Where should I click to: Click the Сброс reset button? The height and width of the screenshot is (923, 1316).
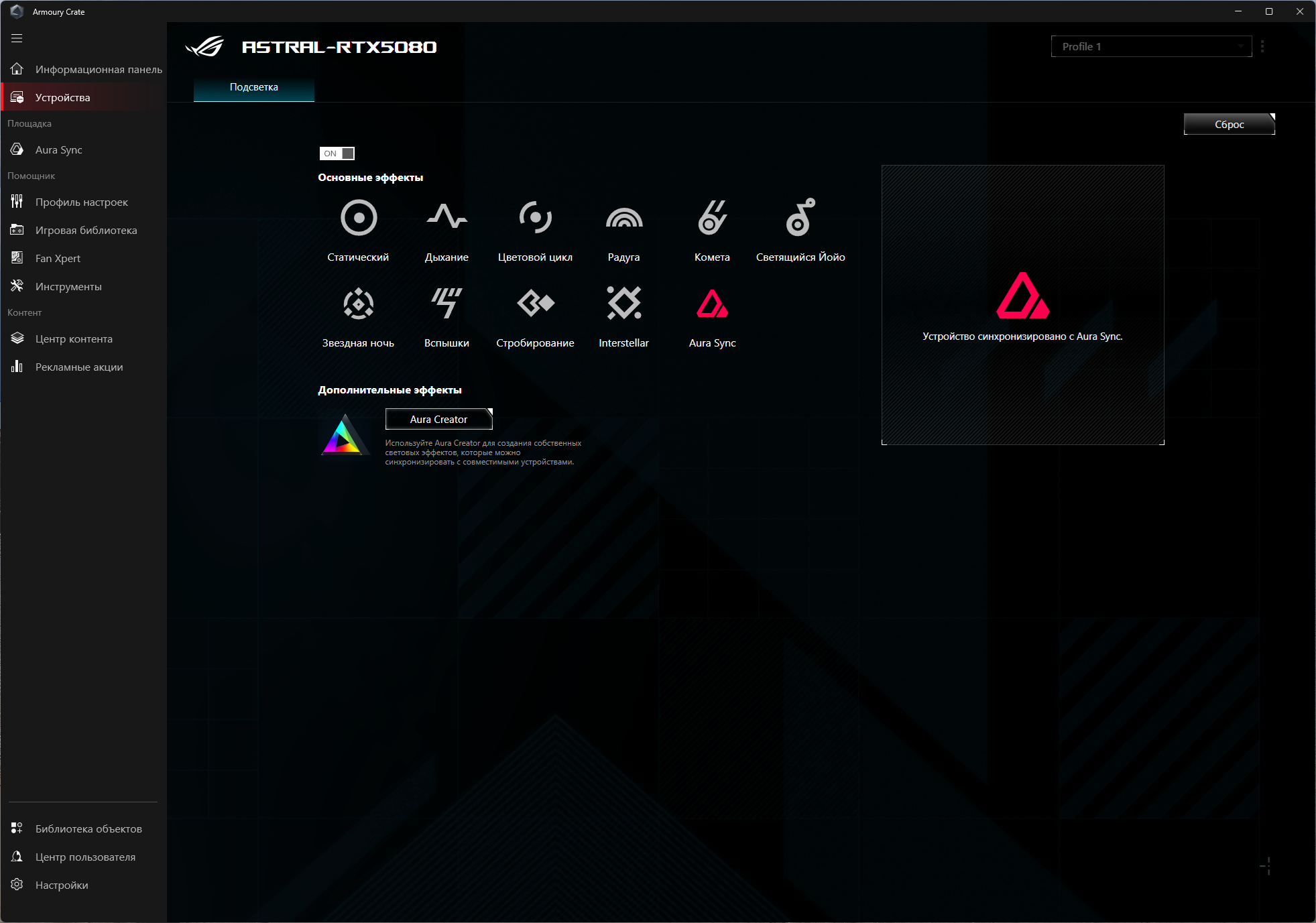tap(1229, 124)
